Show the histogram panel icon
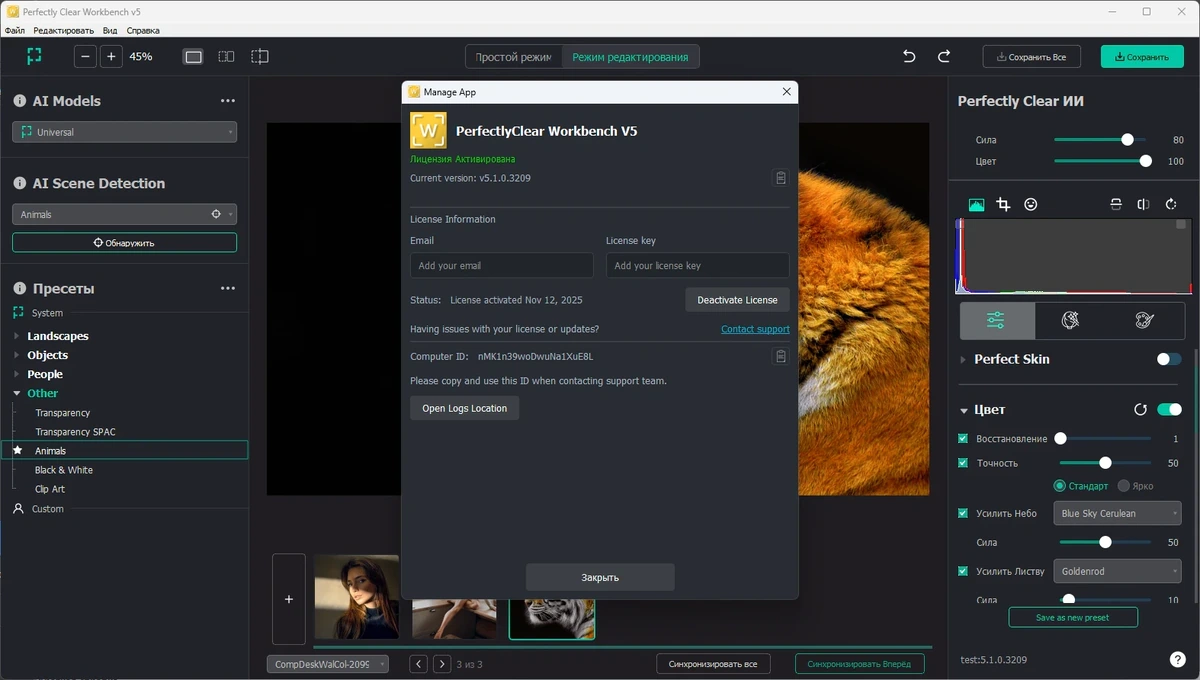 pos(976,204)
